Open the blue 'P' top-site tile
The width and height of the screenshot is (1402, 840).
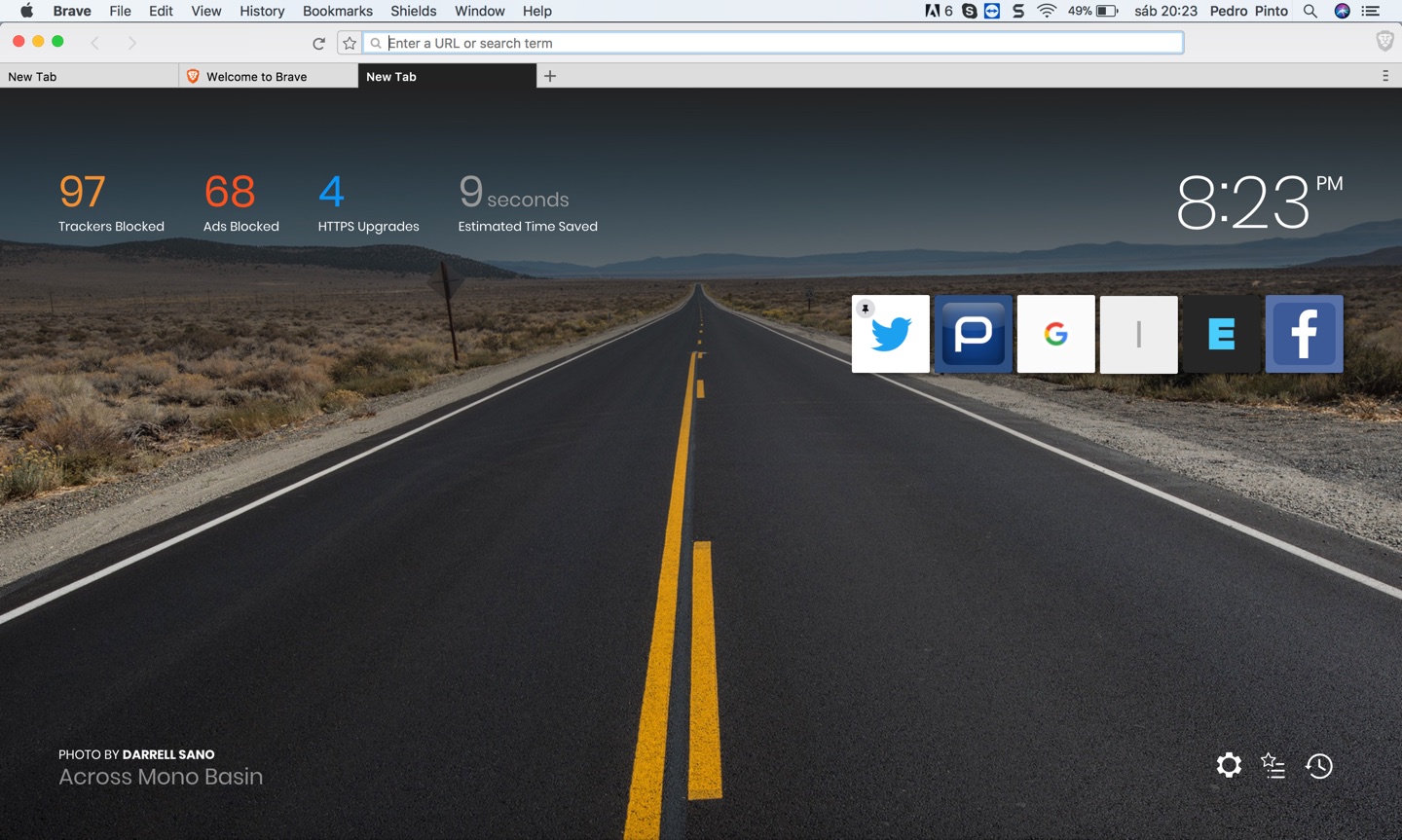973,334
